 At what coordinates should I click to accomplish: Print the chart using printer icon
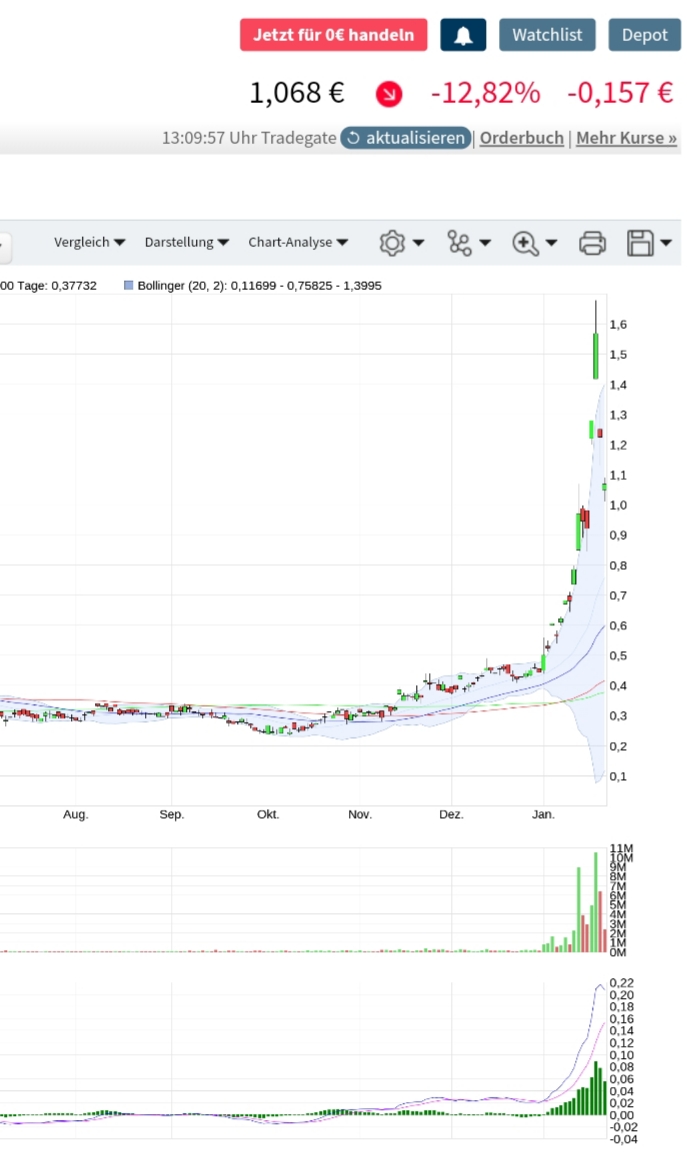coord(592,243)
